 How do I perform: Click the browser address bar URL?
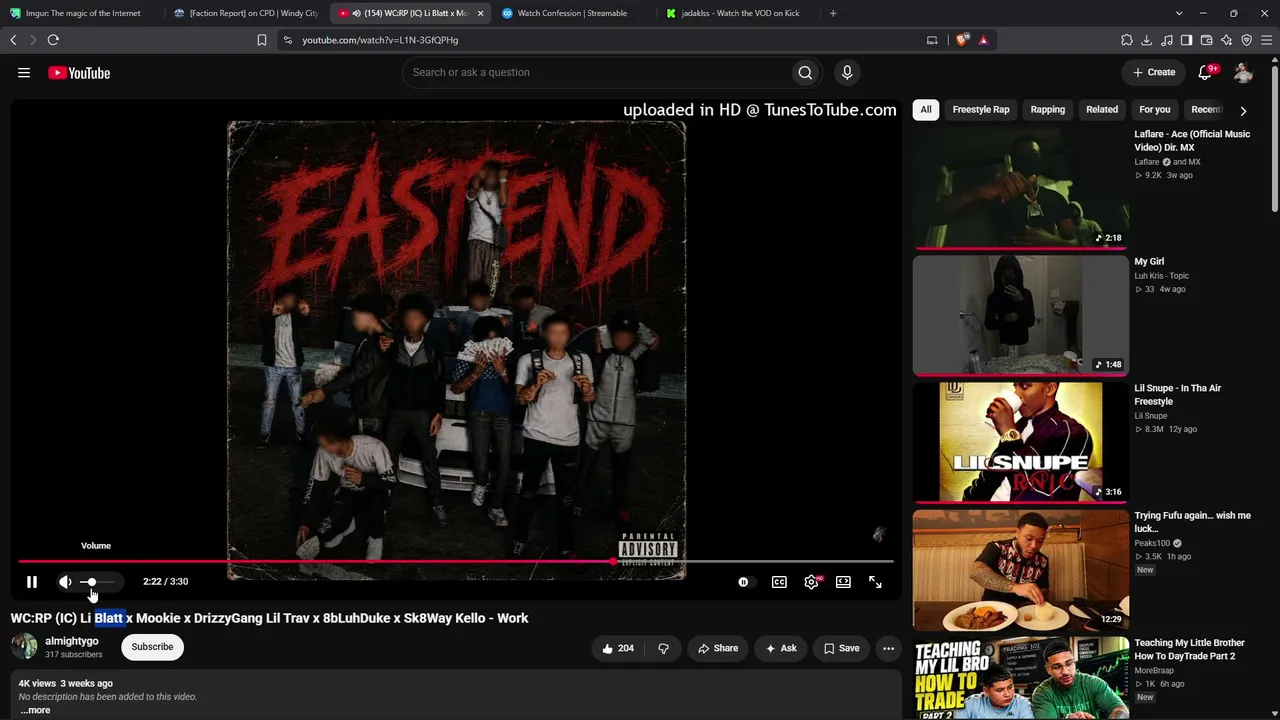pyautogui.click(x=380, y=40)
